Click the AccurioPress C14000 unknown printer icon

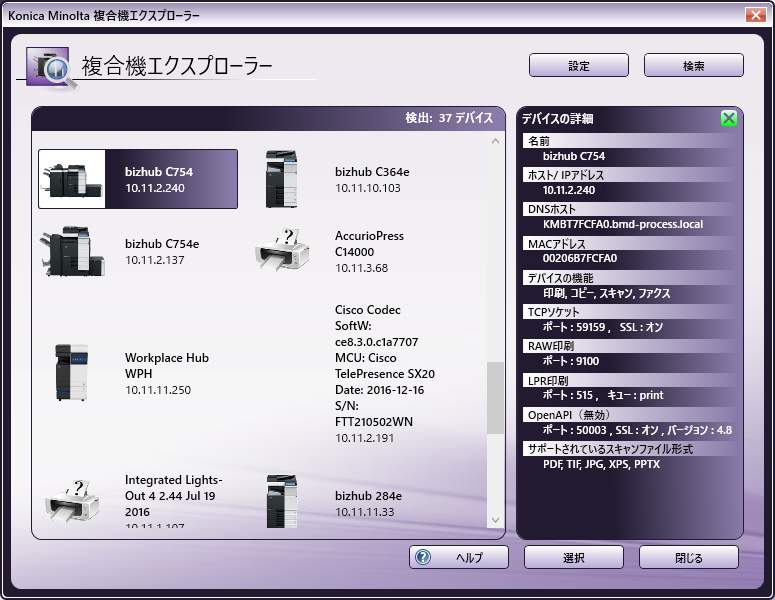pos(282,250)
